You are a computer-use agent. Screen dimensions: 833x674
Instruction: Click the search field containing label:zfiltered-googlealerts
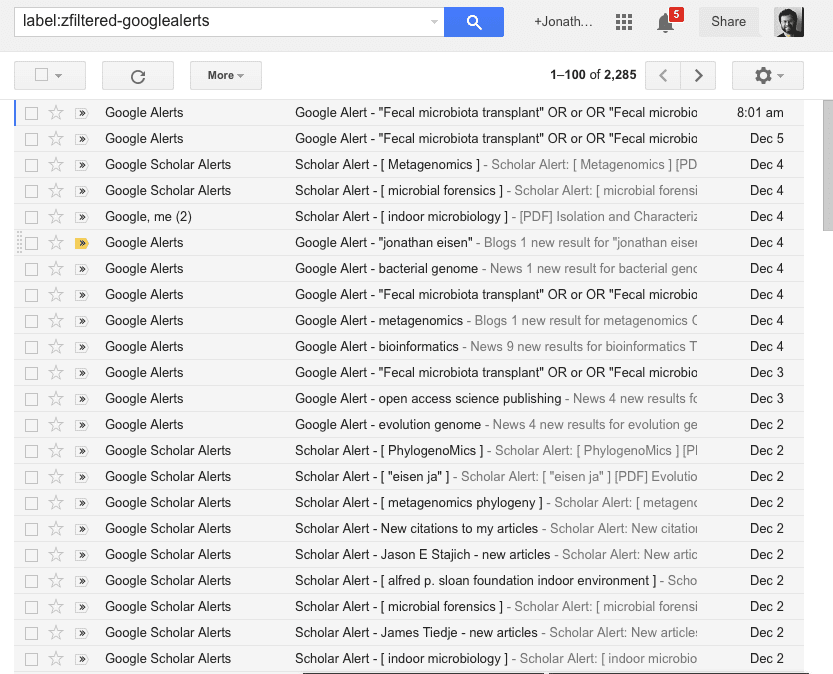coord(220,21)
